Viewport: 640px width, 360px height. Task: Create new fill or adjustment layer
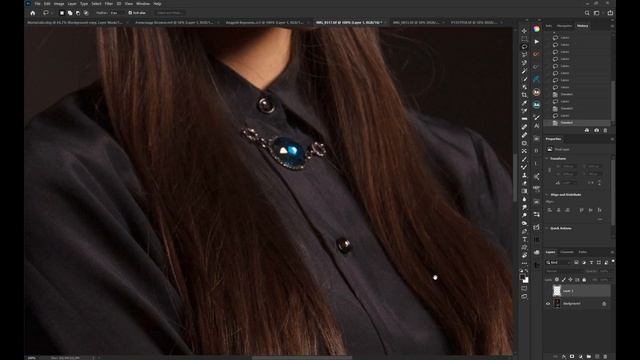click(x=580, y=356)
